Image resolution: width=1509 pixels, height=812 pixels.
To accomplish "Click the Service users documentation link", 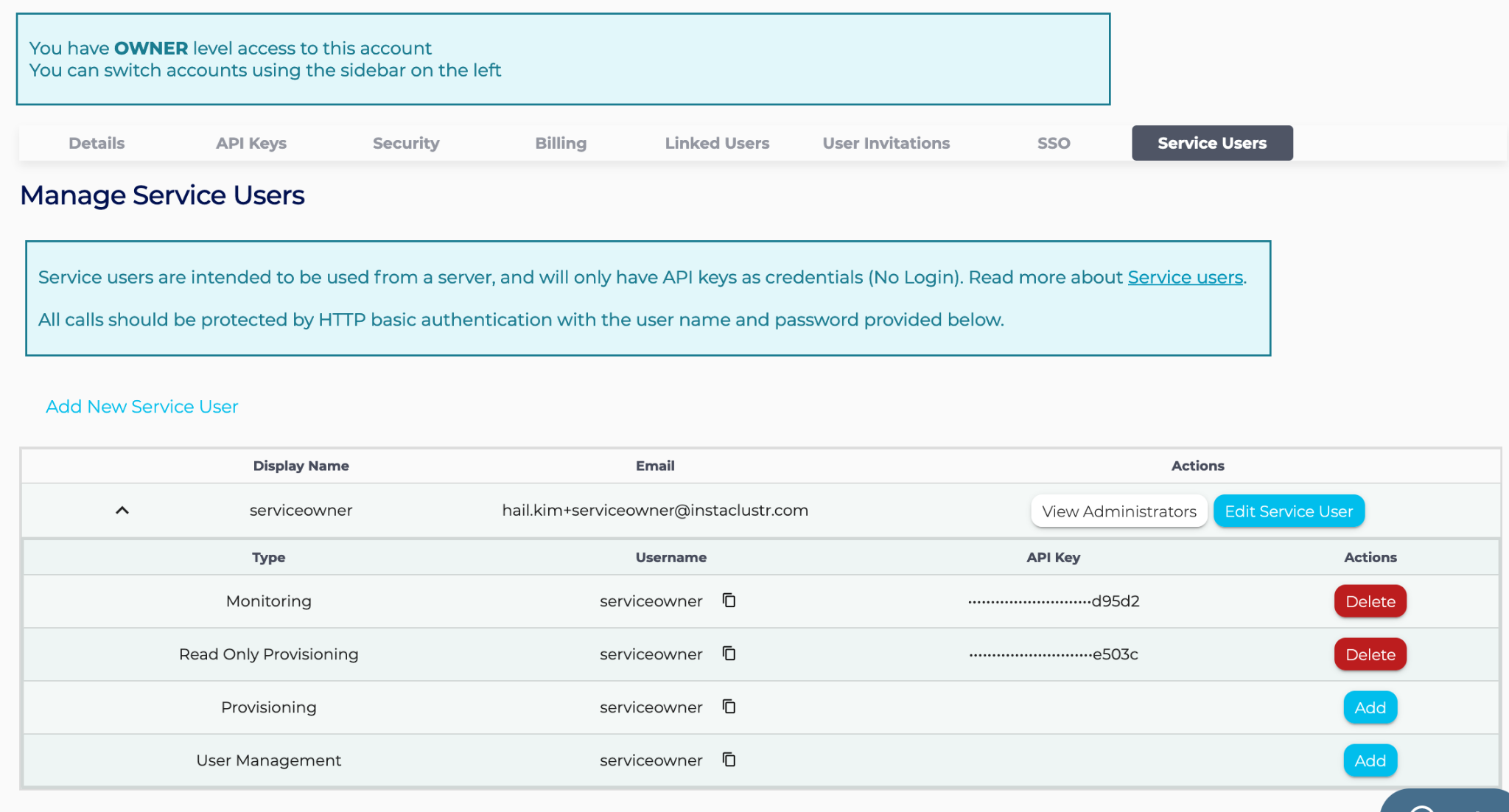I will [1185, 277].
